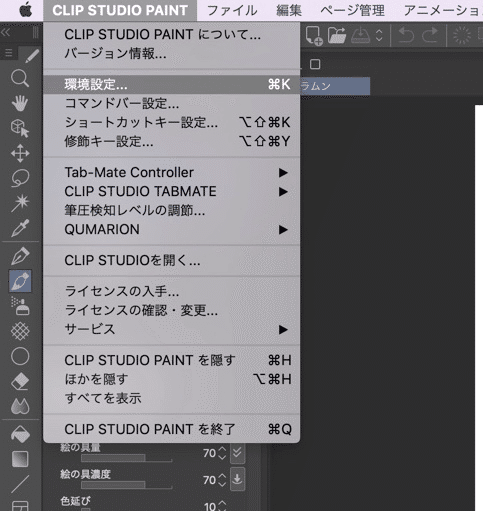Select the Figure circle tool
Viewport: 483px width, 511px height.
(20, 356)
